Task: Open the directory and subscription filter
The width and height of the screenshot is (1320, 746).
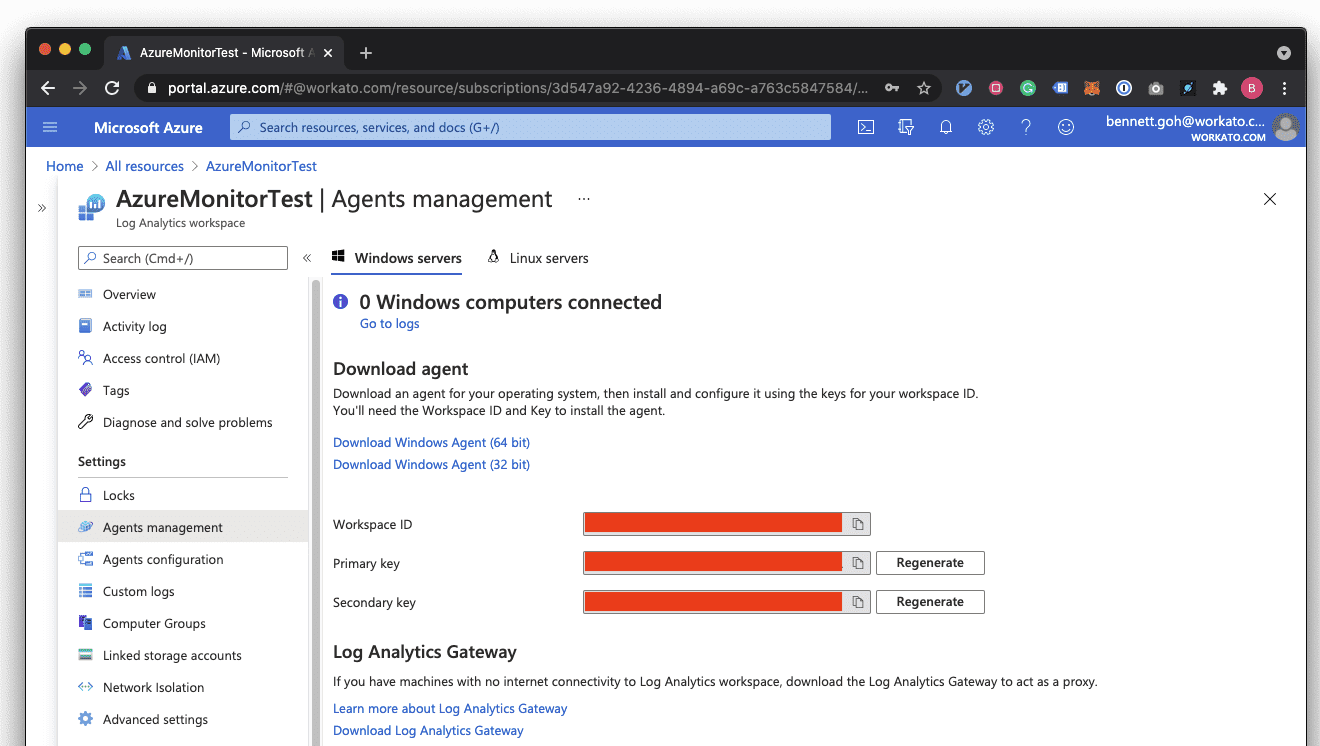Action: click(x=906, y=127)
